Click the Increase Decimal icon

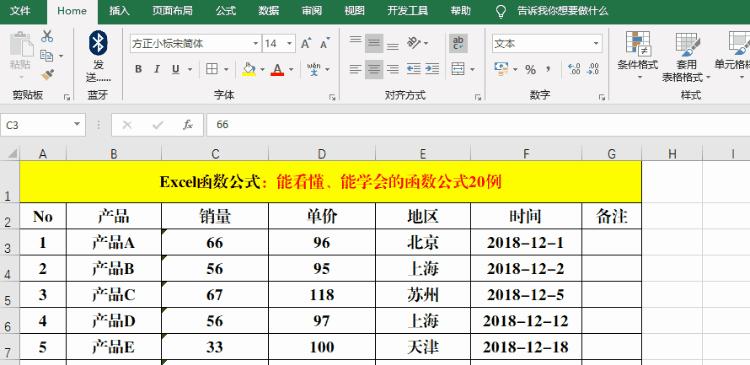click(x=574, y=69)
